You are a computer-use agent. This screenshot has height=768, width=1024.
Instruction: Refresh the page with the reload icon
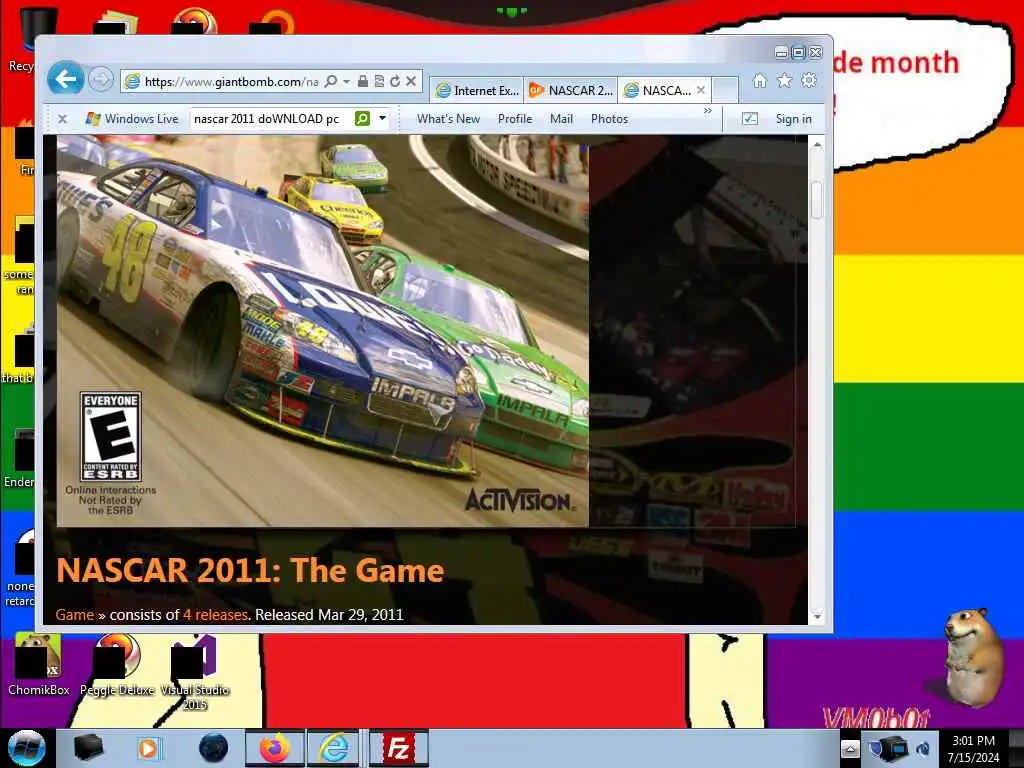point(394,81)
